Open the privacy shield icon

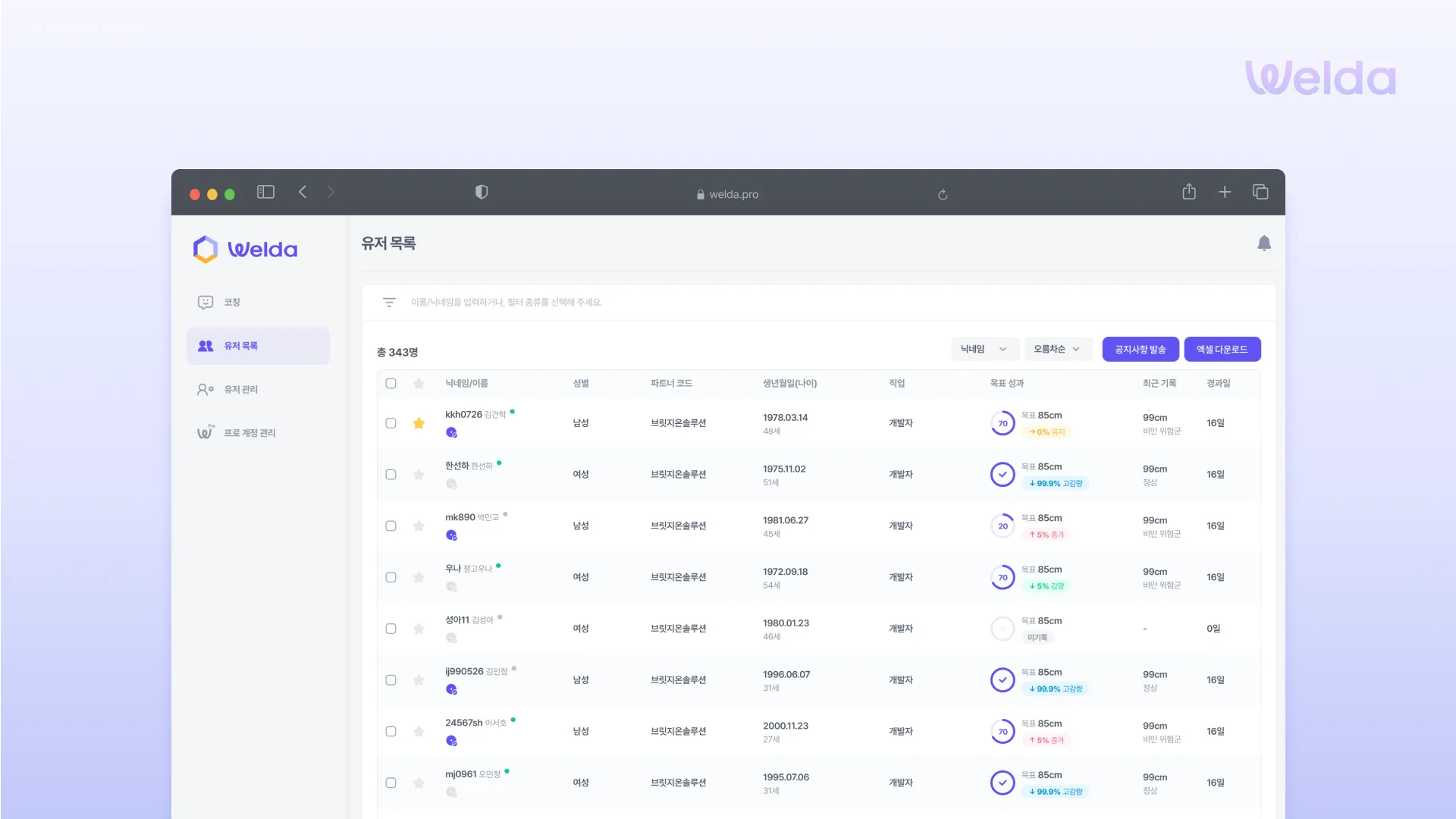pos(481,192)
